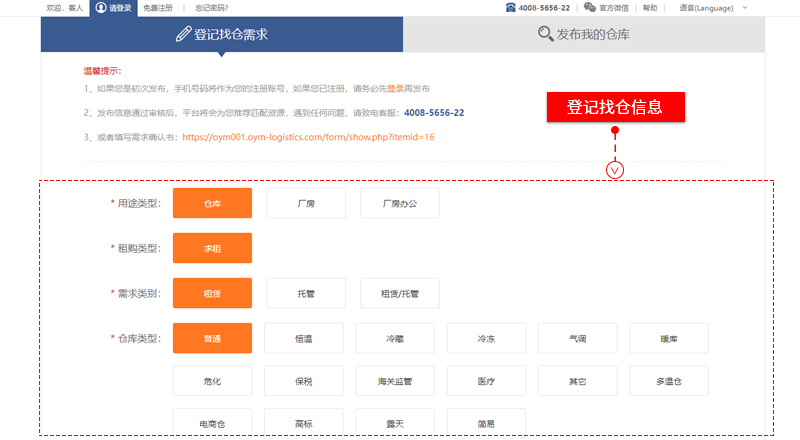Pick the 多温仓 warehouse type option
The width and height of the screenshot is (800, 440).
pyautogui.click(x=668, y=381)
